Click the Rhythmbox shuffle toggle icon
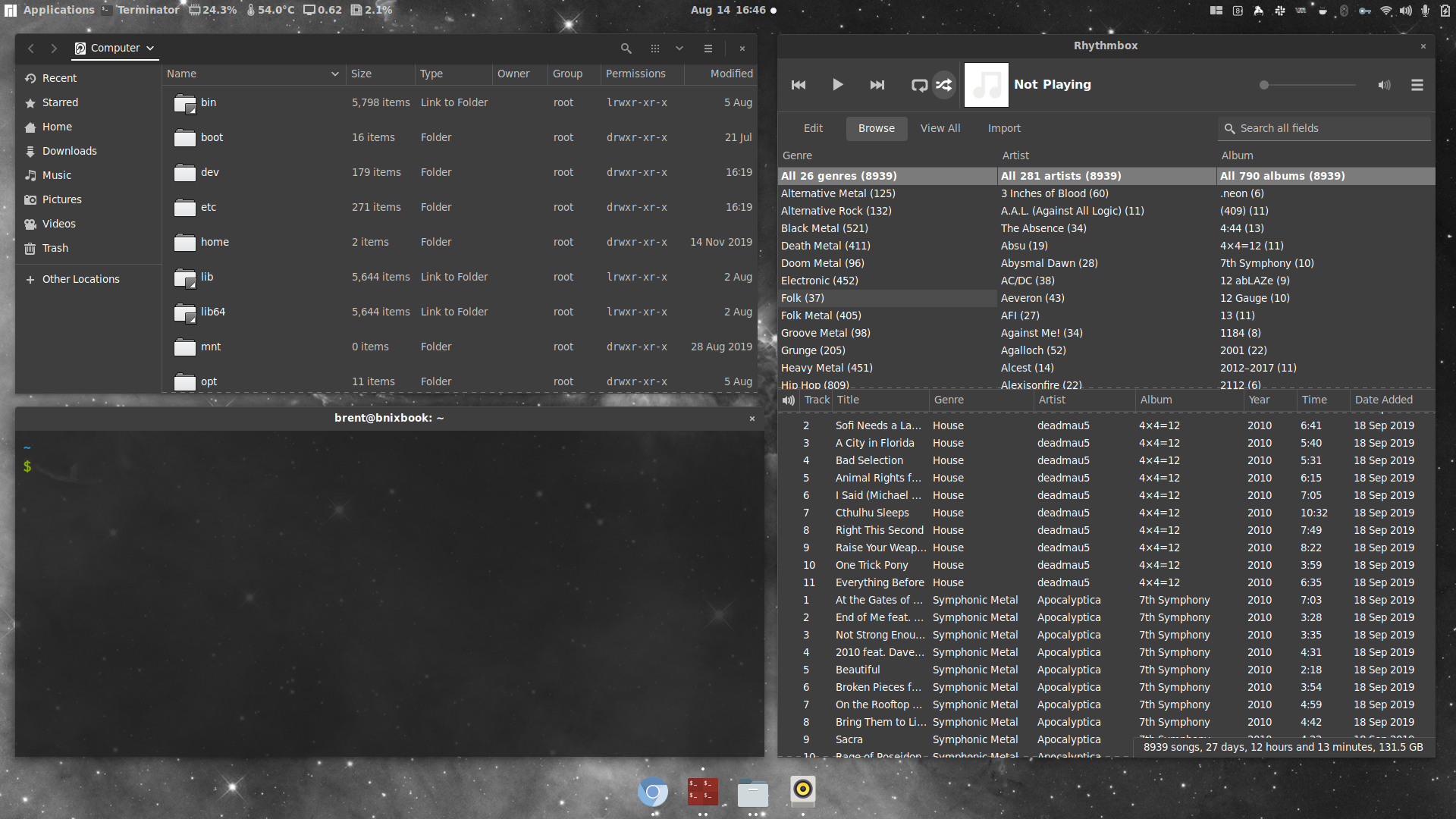 944,85
